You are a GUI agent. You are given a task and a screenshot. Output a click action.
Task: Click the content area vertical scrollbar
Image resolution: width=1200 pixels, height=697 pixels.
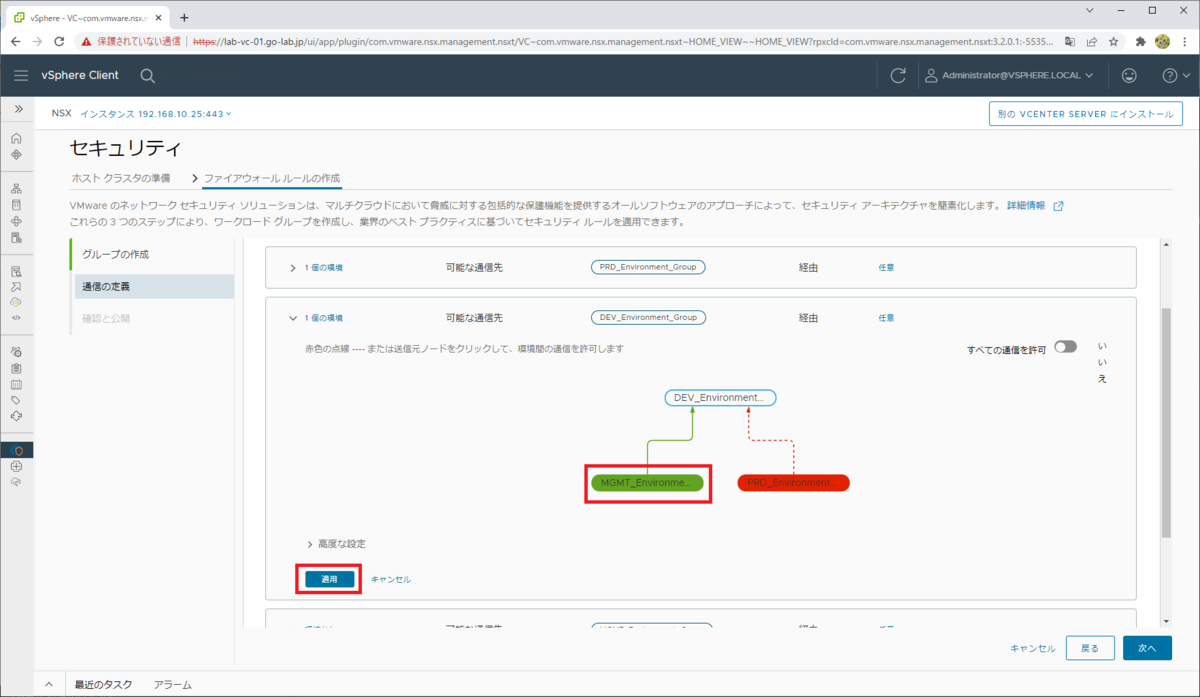(x=1165, y=423)
